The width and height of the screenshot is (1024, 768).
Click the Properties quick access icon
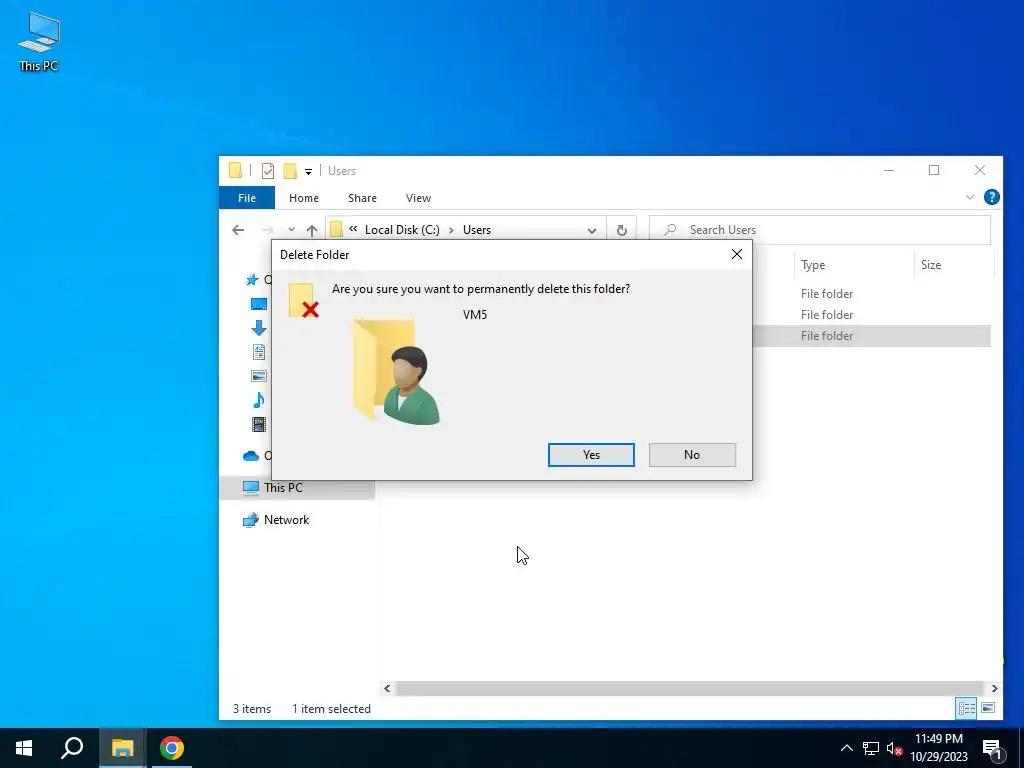pyautogui.click(x=268, y=171)
